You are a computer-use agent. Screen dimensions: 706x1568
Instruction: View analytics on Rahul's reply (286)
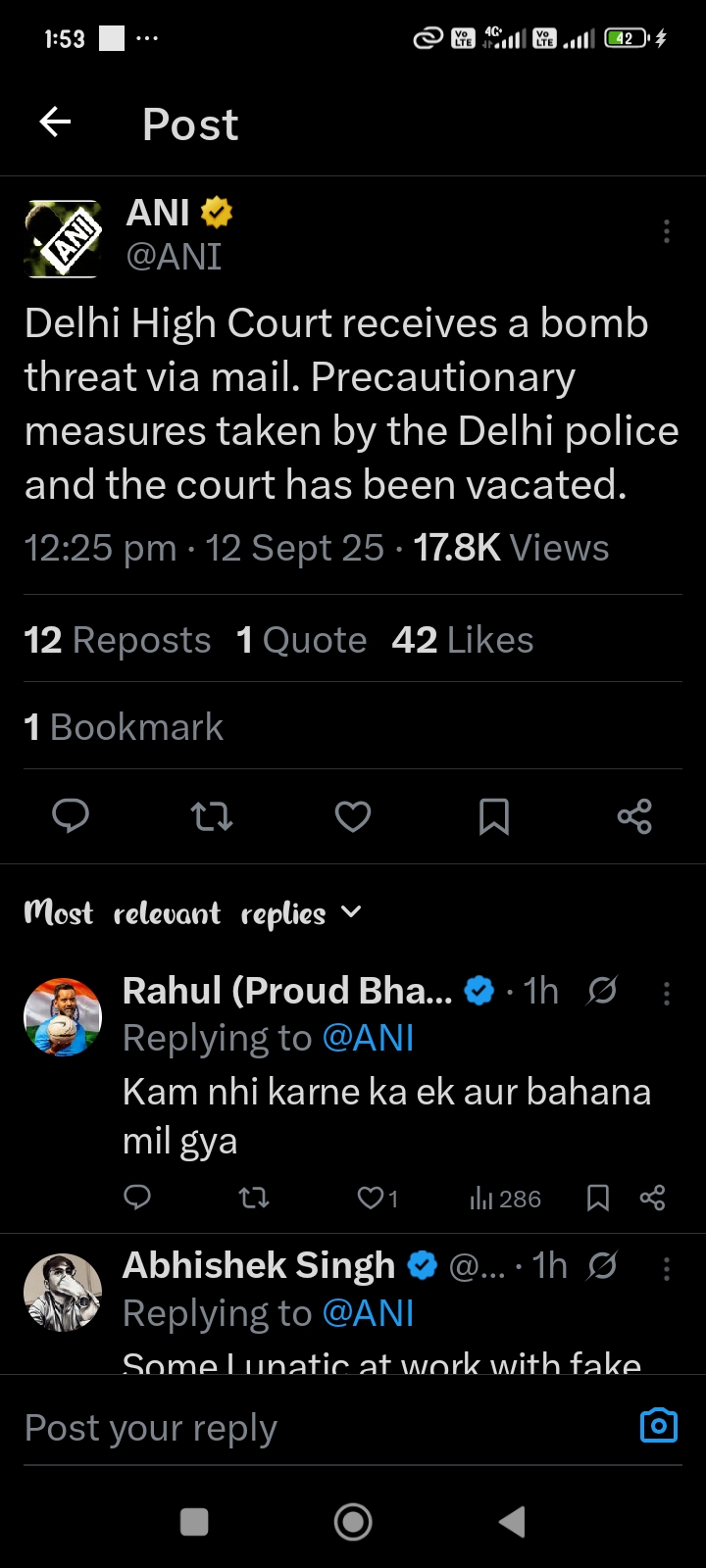pyautogui.click(x=506, y=1199)
